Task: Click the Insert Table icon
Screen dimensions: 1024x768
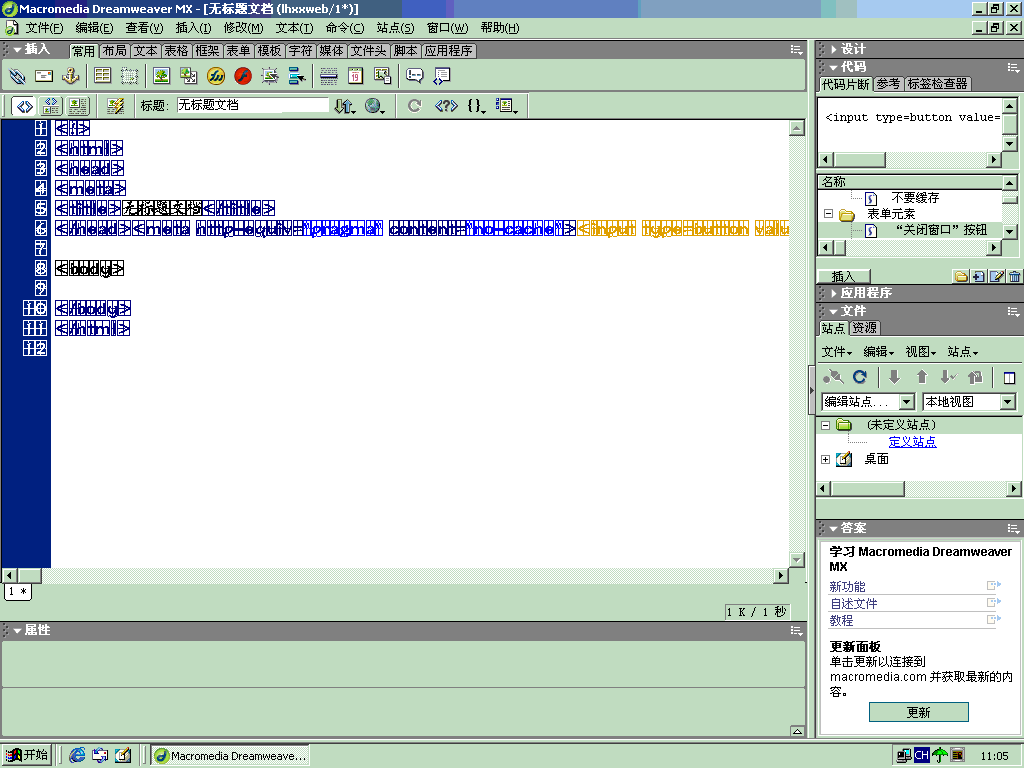Action: [102, 76]
